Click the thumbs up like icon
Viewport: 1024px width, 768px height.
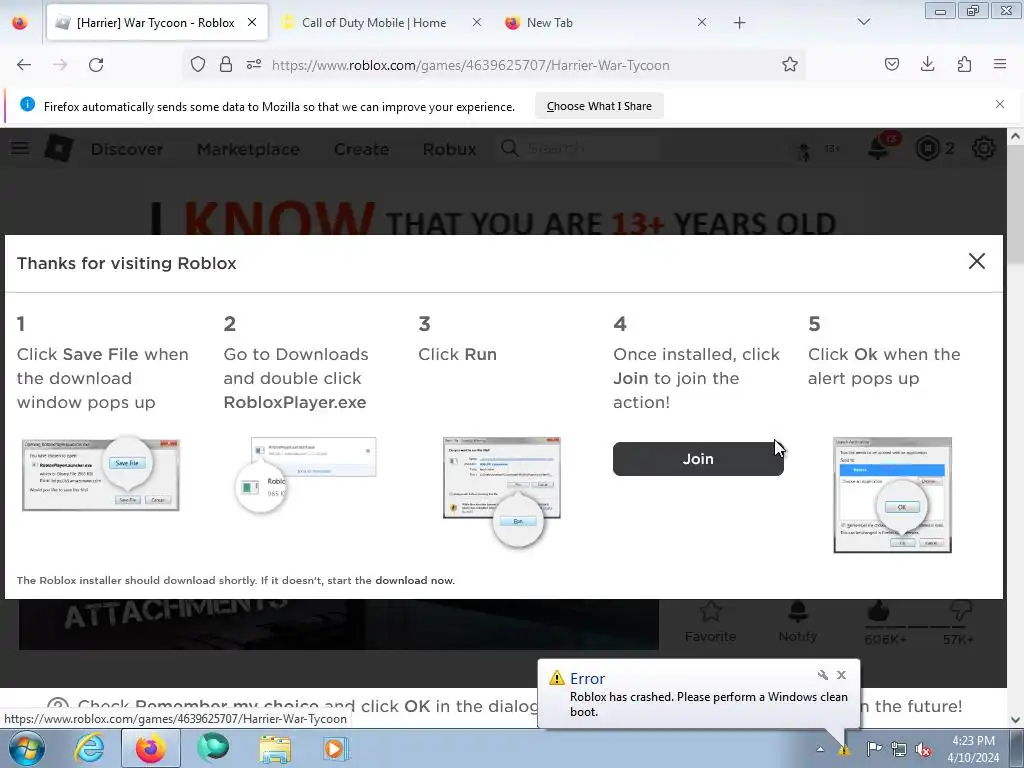pos(878,613)
